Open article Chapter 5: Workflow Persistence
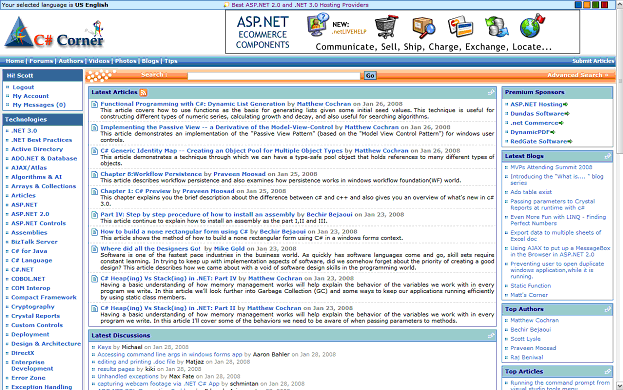623x390 pixels. (151, 174)
